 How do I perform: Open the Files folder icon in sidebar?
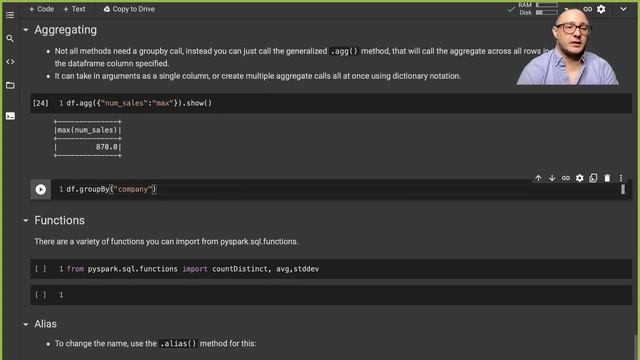coord(10,85)
